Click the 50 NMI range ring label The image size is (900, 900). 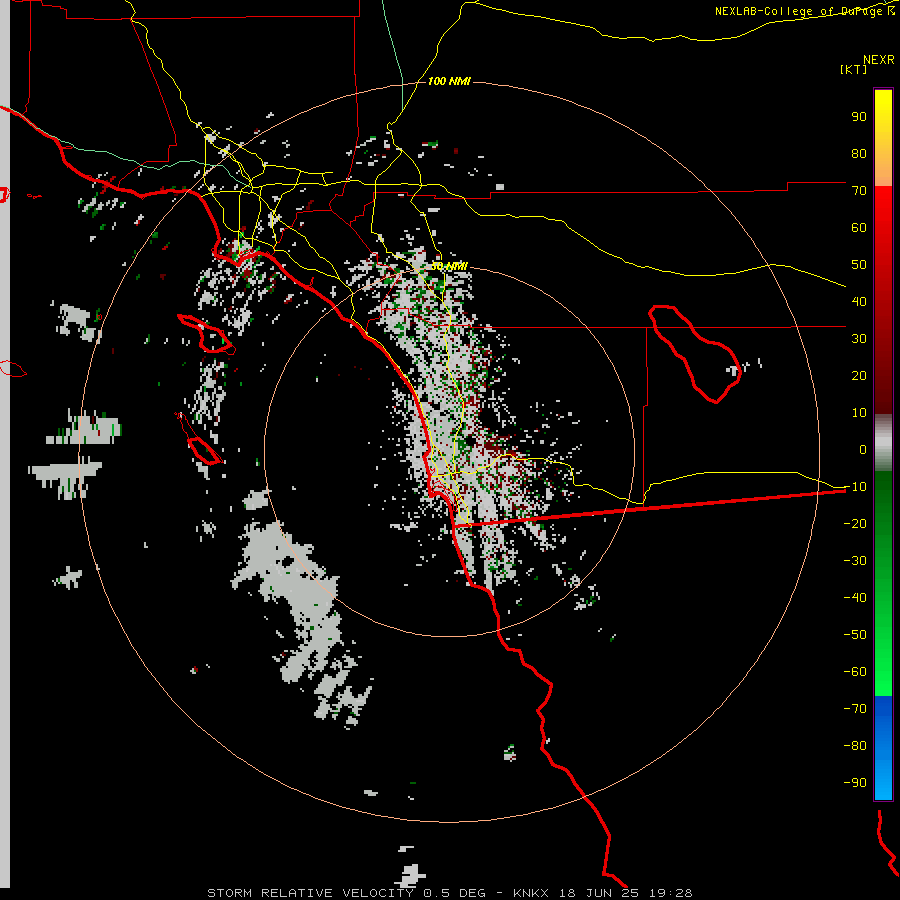449,266
